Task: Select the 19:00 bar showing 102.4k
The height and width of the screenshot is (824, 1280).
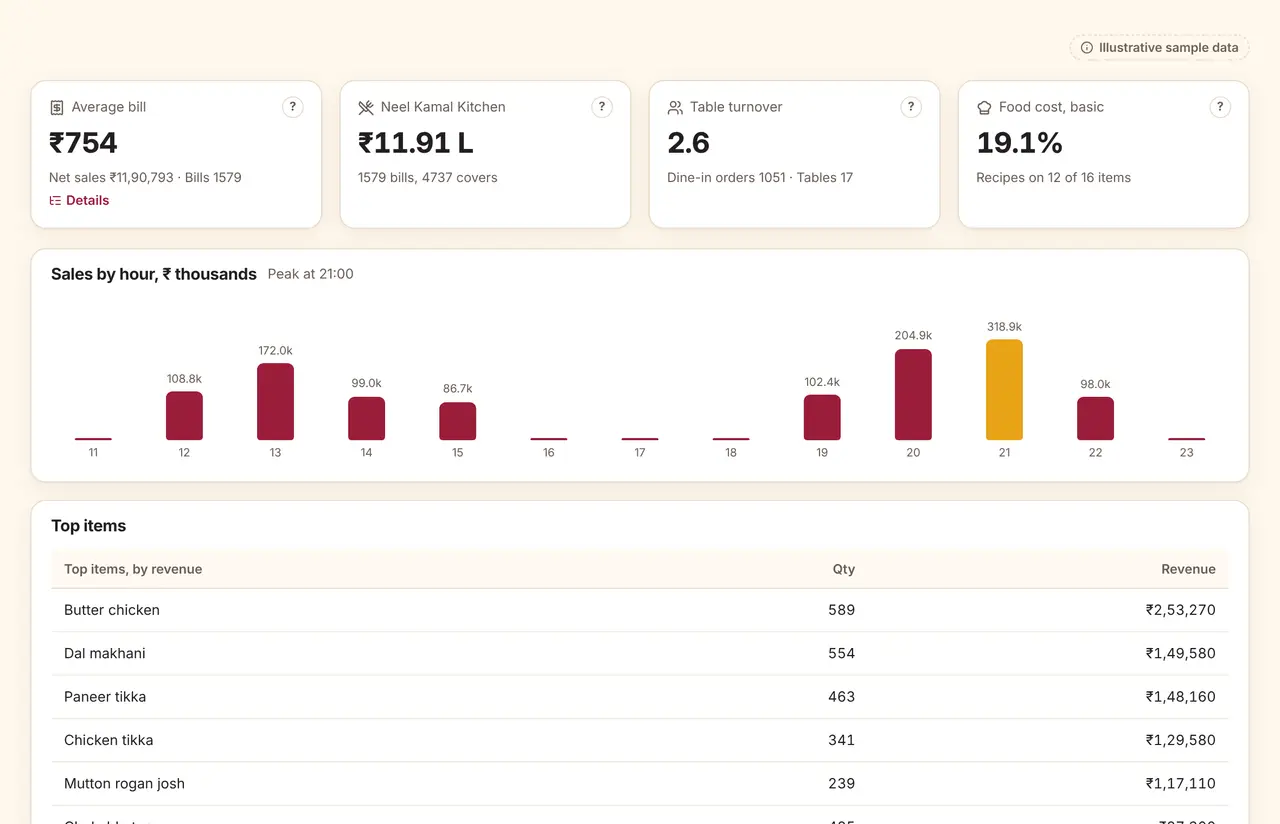Action: click(822, 417)
